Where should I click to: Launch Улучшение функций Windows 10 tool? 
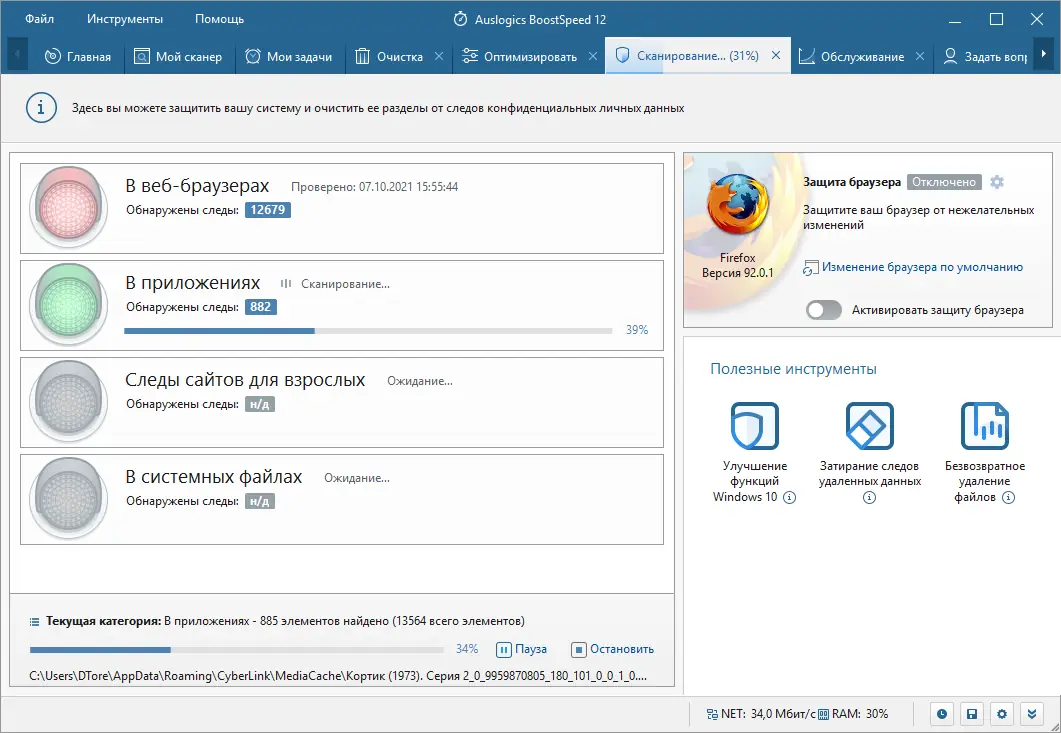[754, 426]
